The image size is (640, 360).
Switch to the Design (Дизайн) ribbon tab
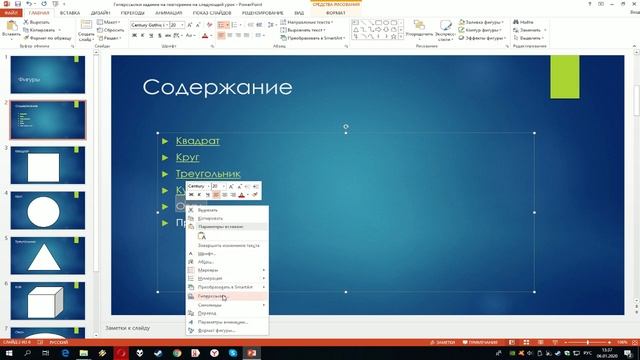(x=100, y=13)
